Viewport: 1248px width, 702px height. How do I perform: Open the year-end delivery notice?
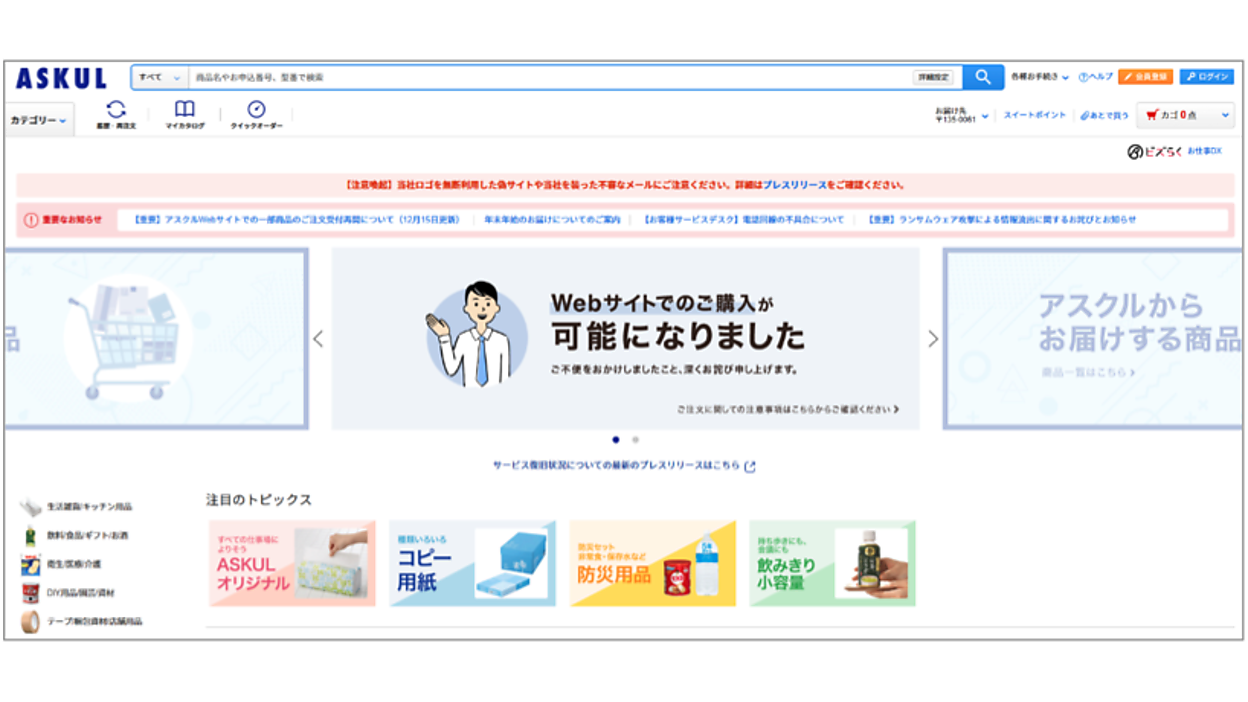coord(552,220)
